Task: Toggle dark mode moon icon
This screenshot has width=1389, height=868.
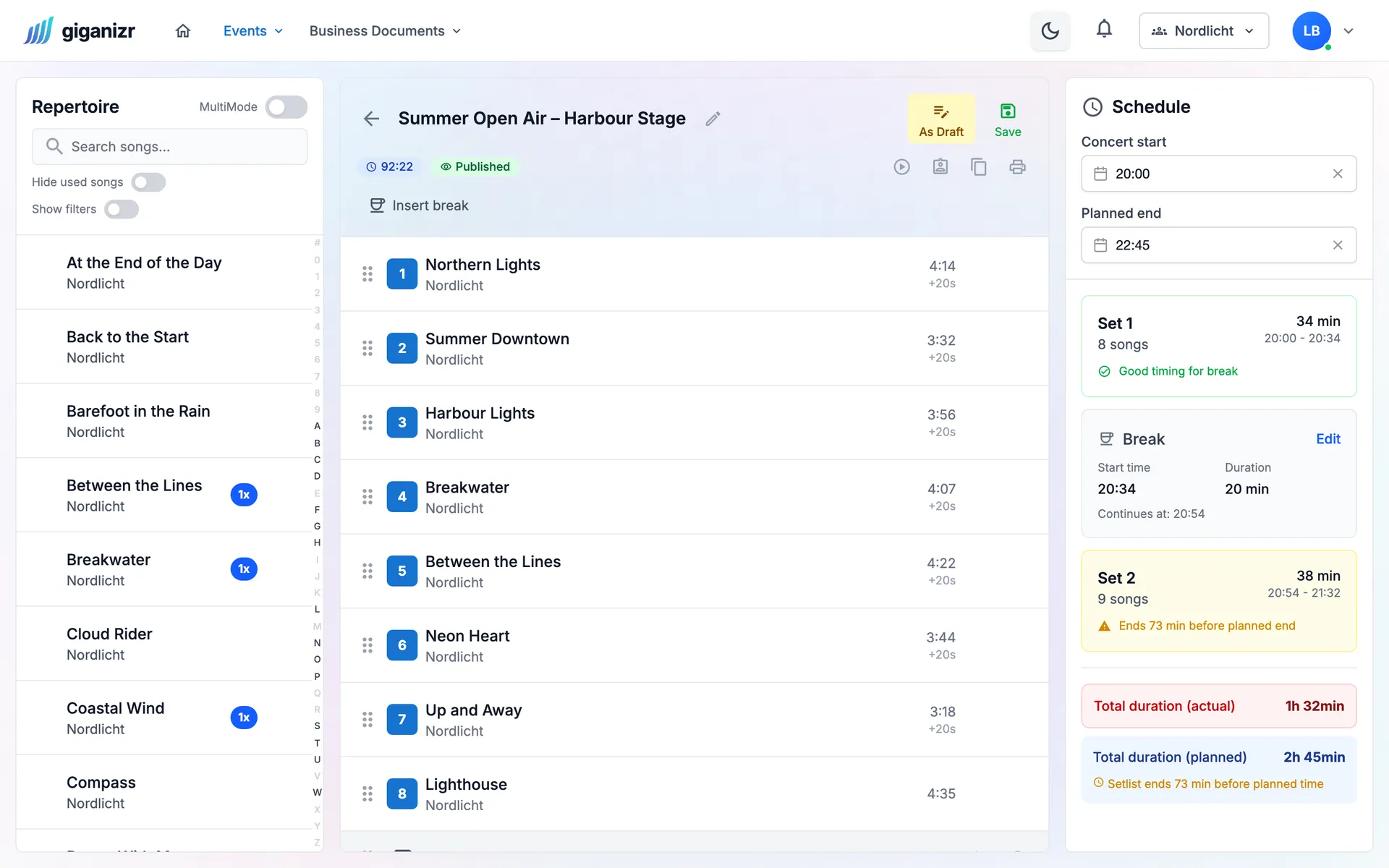Action: click(x=1050, y=31)
